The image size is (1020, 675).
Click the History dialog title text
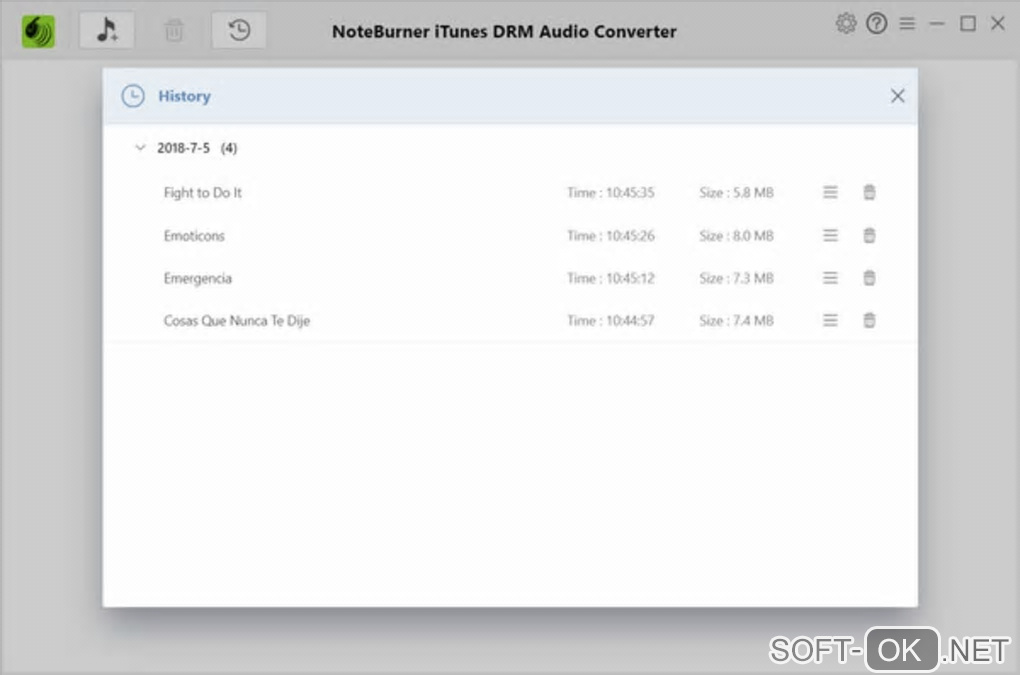point(184,96)
